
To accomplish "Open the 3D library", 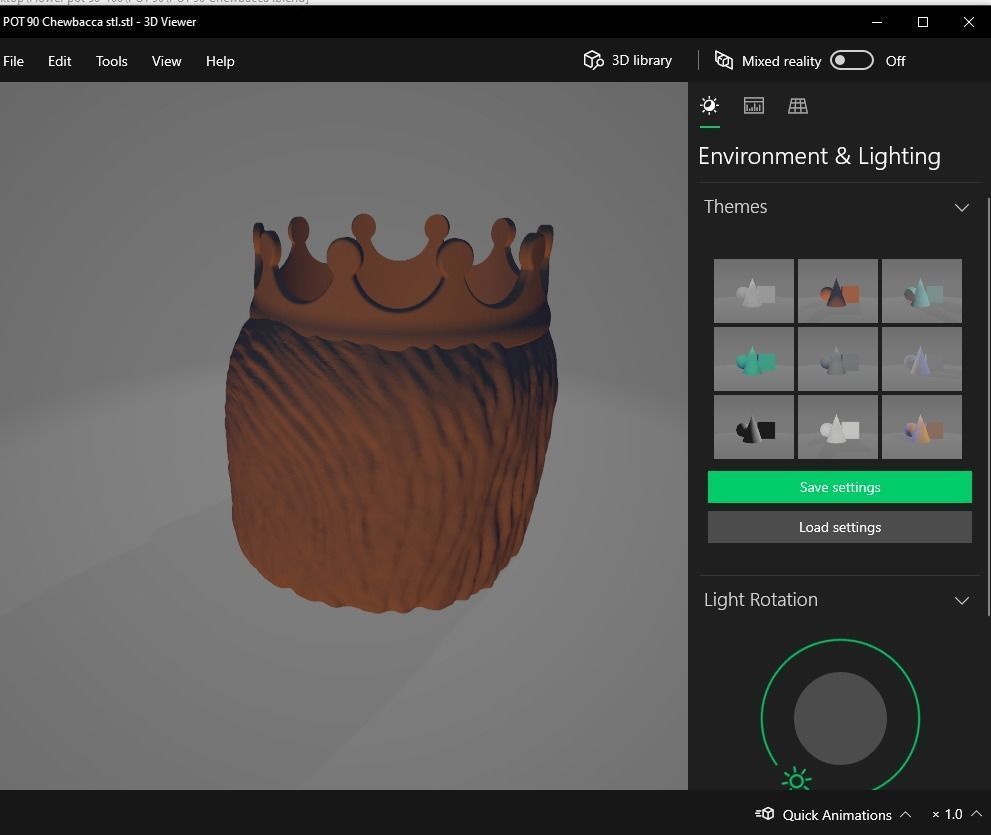I will [x=628, y=60].
